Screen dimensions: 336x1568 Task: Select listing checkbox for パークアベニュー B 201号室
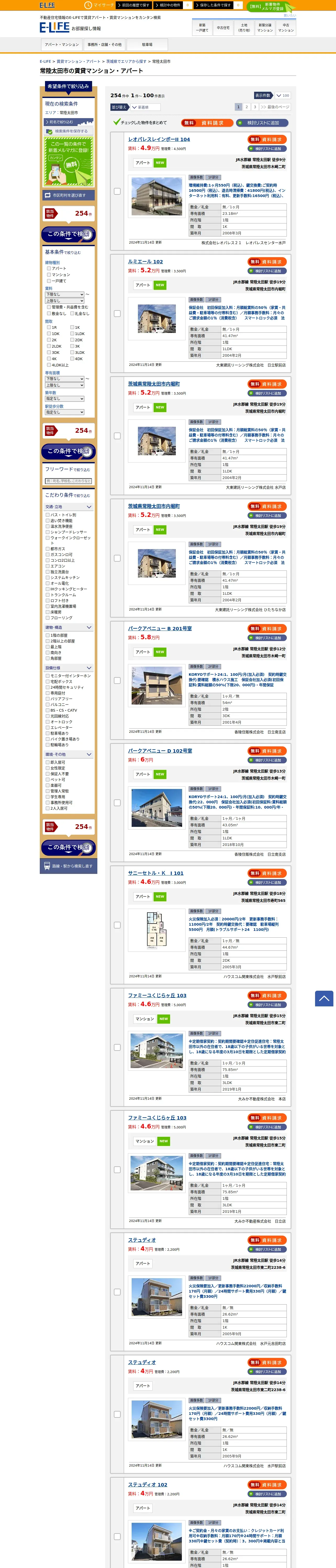click(117, 681)
